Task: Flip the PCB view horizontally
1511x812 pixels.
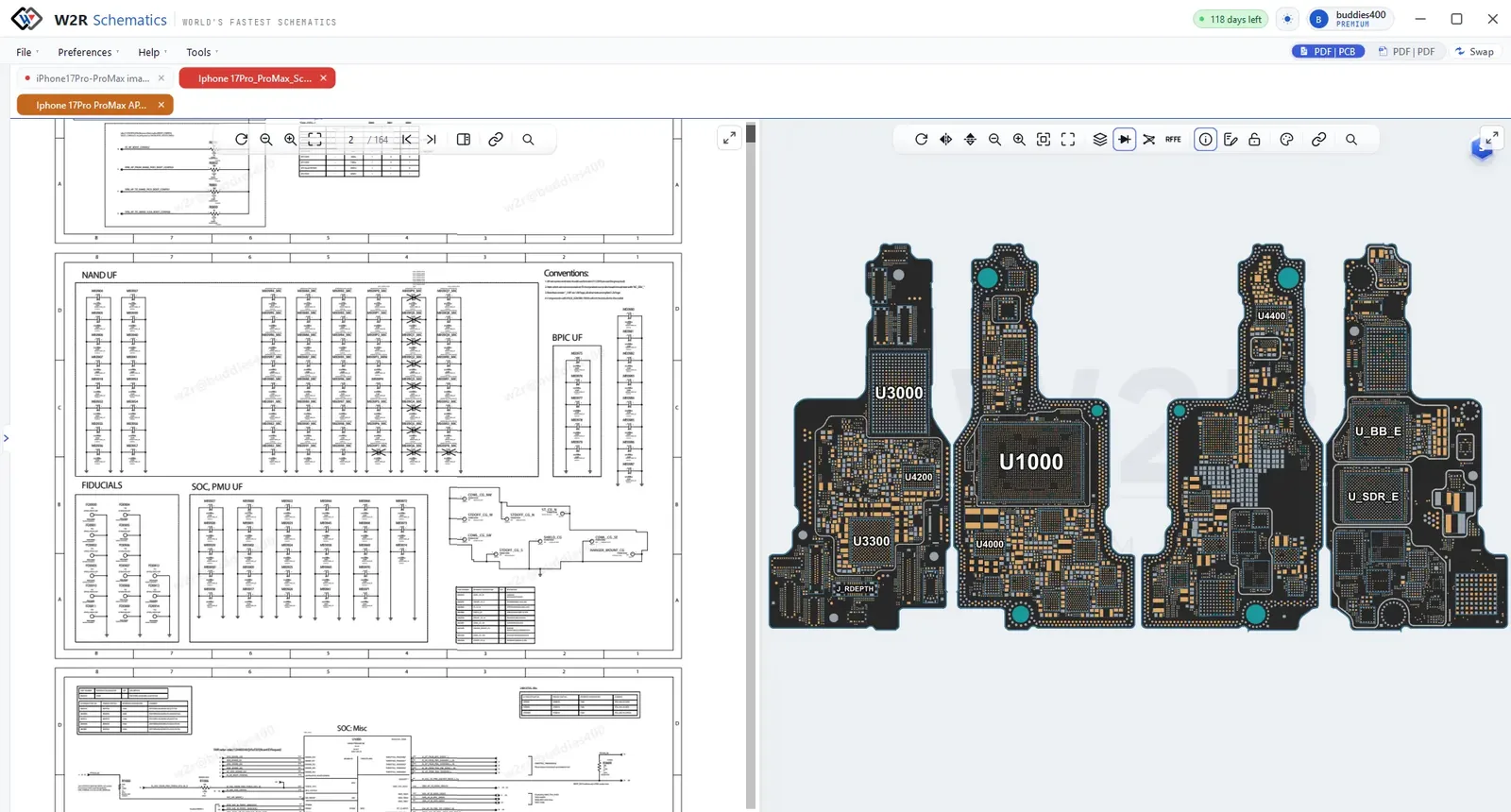Action: (x=946, y=139)
